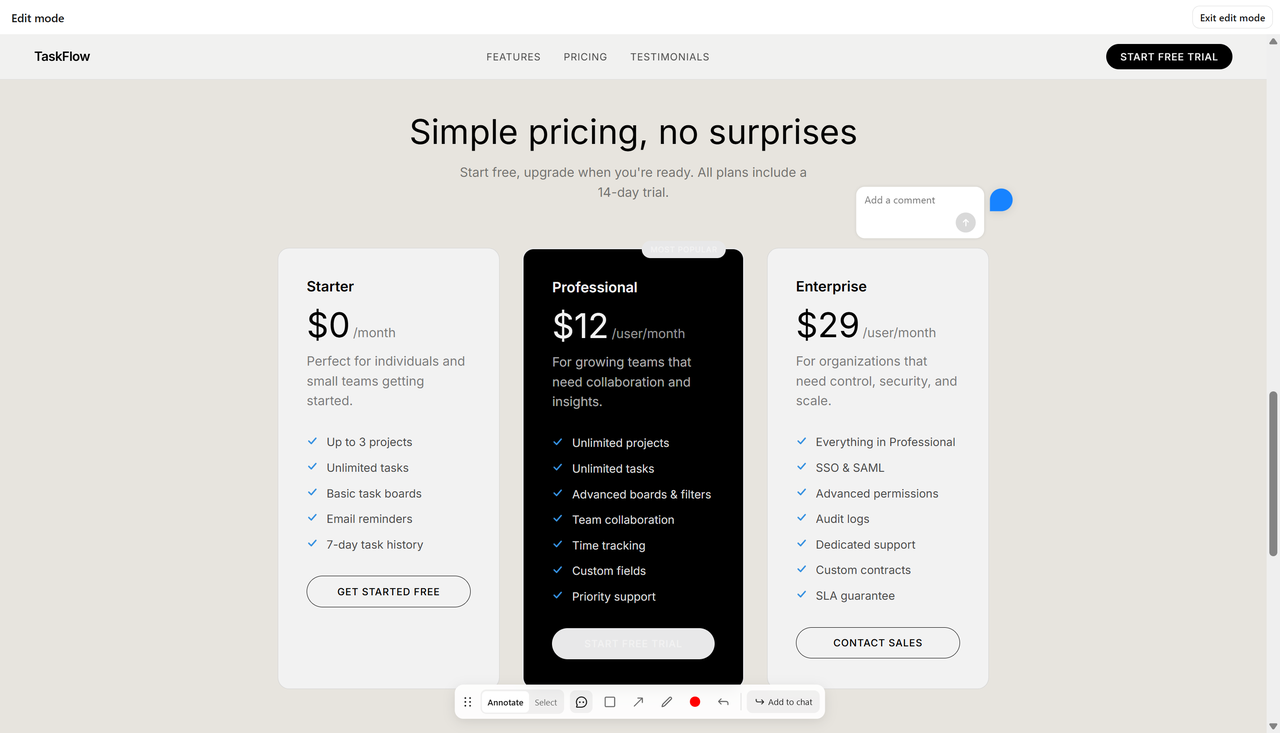
Task: Jump to Testimonials section link
Action: pyautogui.click(x=670, y=57)
